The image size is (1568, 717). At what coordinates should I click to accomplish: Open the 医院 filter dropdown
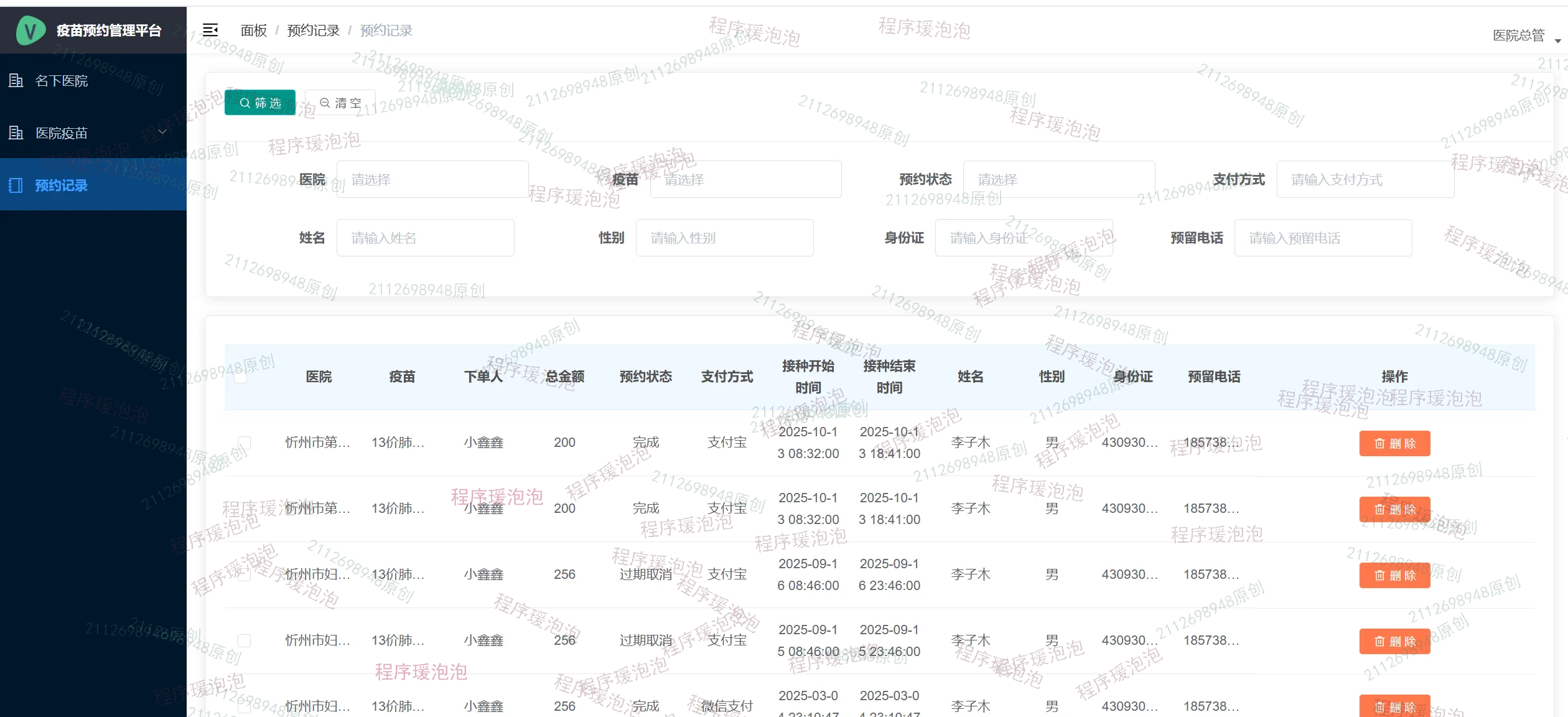[432, 180]
